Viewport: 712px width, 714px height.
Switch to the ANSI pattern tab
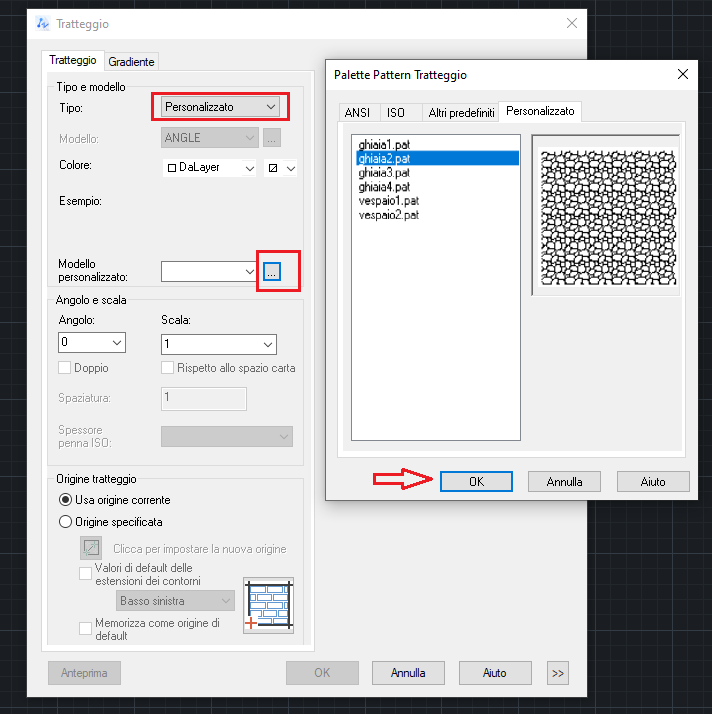click(x=357, y=113)
